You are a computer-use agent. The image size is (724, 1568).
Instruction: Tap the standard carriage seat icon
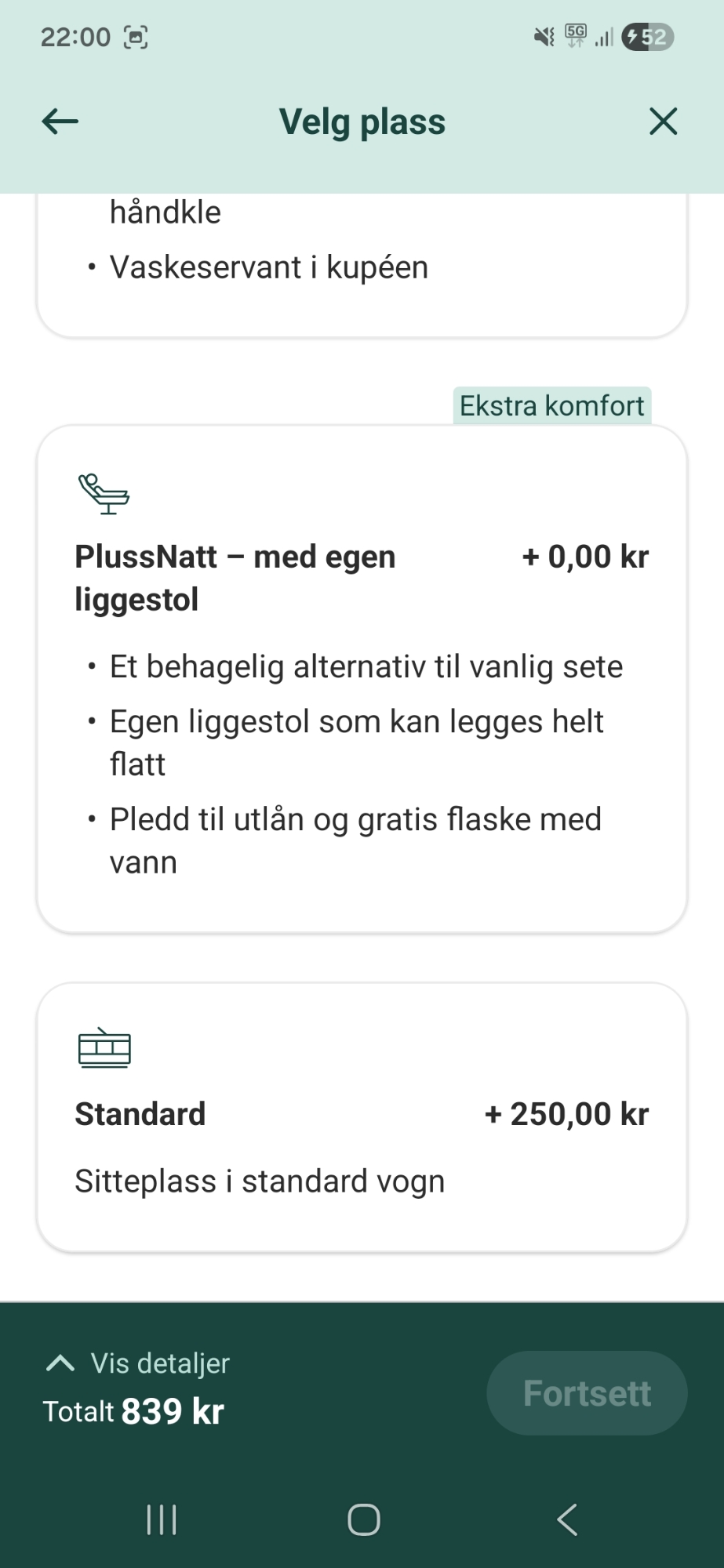point(104,1048)
